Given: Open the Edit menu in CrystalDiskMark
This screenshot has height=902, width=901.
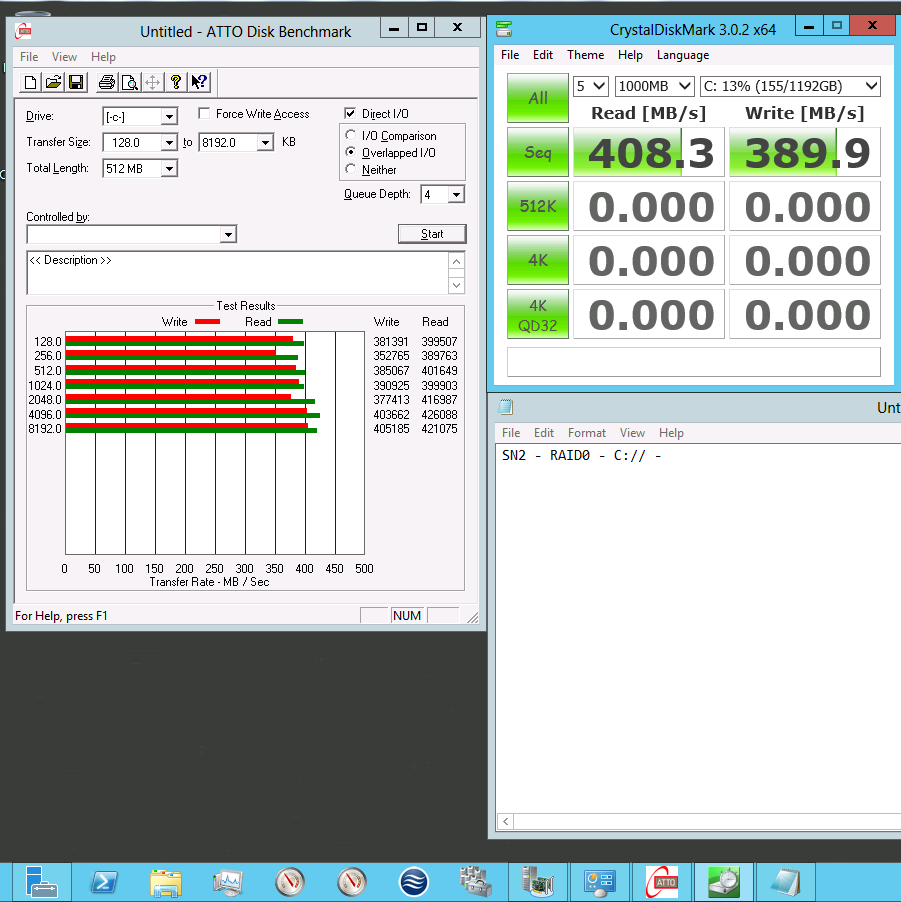Looking at the screenshot, I should tap(543, 55).
